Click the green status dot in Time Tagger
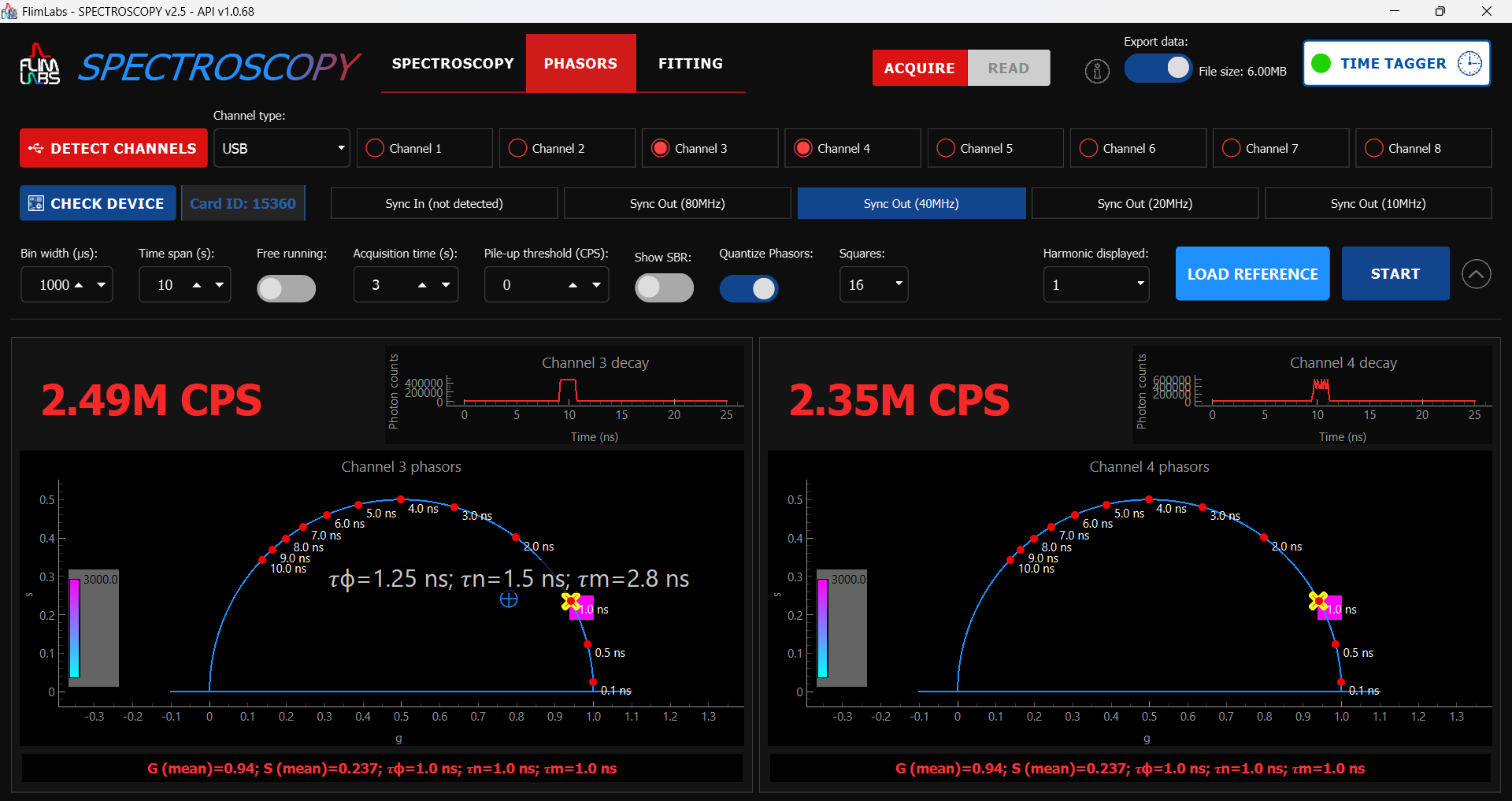Image resolution: width=1512 pixels, height=801 pixels. pos(1321,63)
